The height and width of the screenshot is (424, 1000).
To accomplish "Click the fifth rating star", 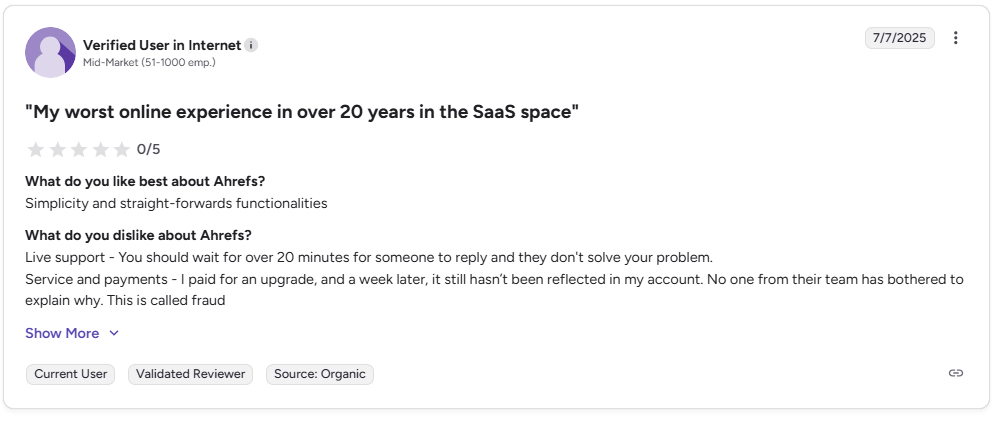I will 122,149.
